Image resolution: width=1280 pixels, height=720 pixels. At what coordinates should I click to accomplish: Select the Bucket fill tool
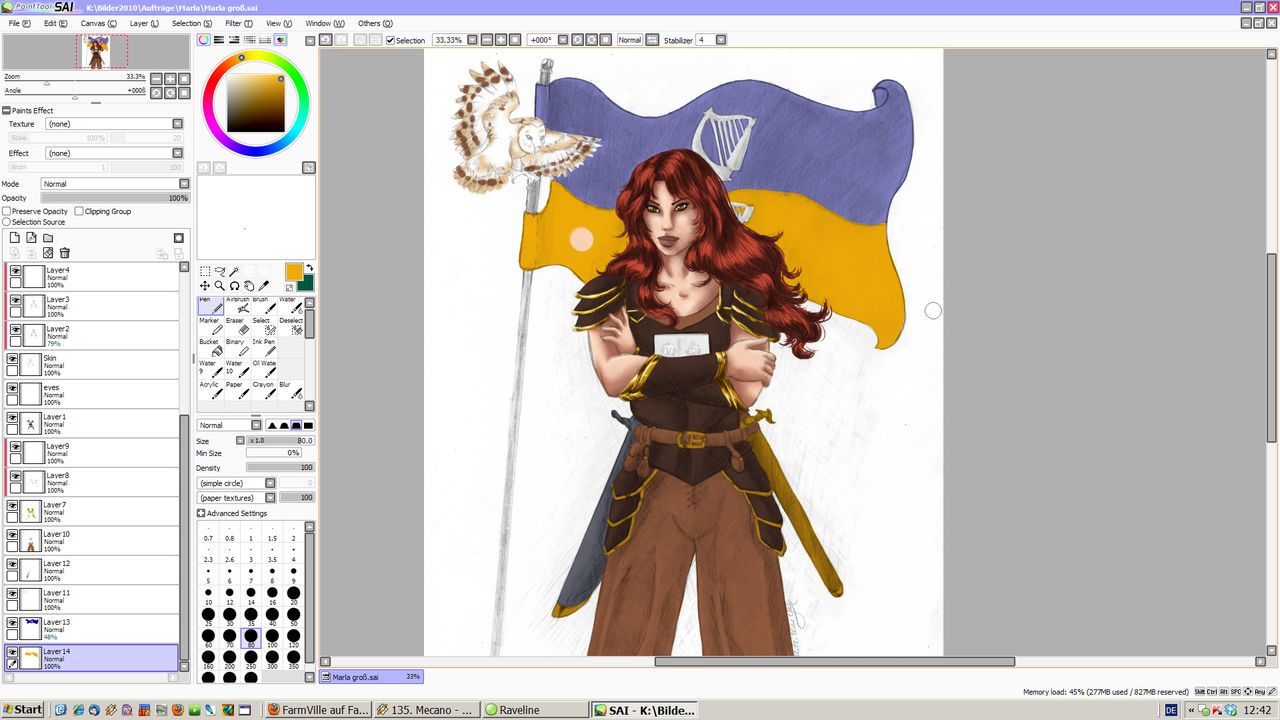(210, 348)
